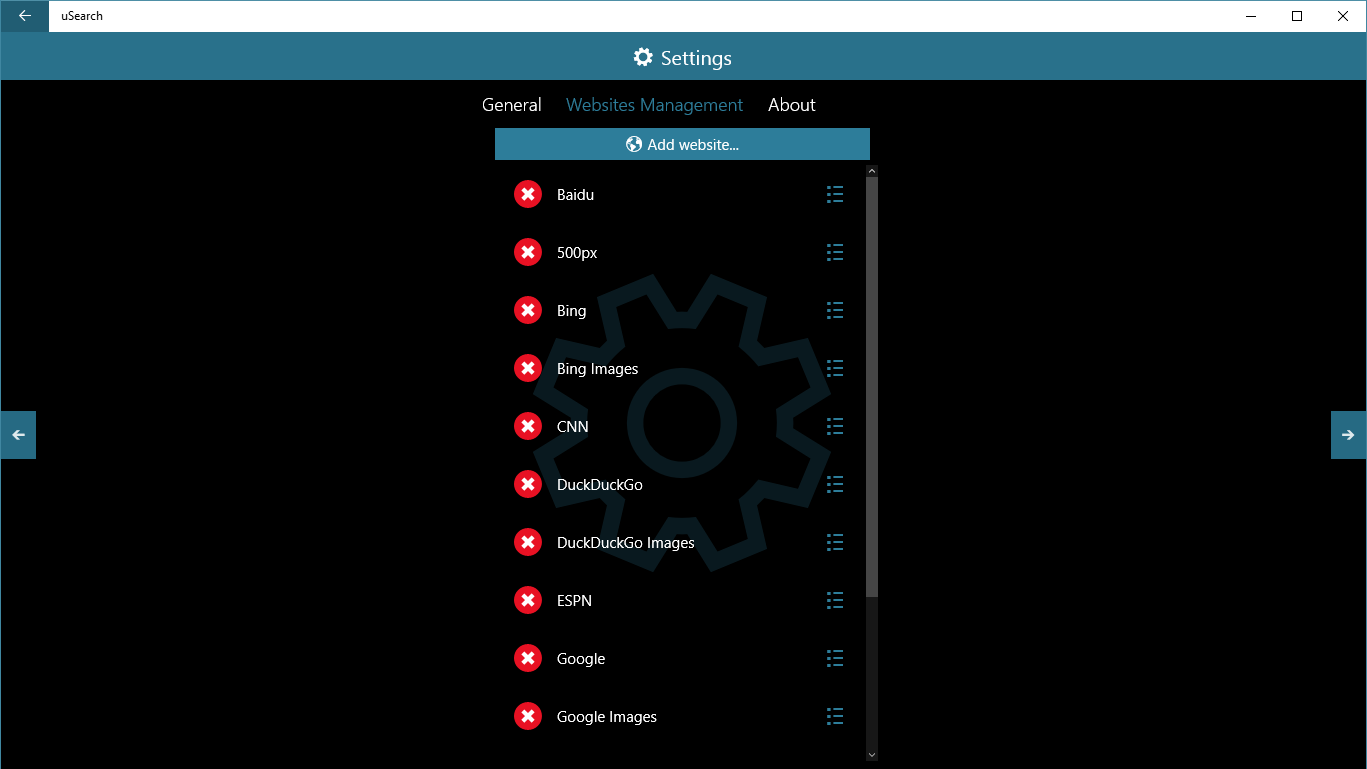The height and width of the screenshot is (769, 1367).
Task: Open the list options icon for Google
Action: (835, 659)
